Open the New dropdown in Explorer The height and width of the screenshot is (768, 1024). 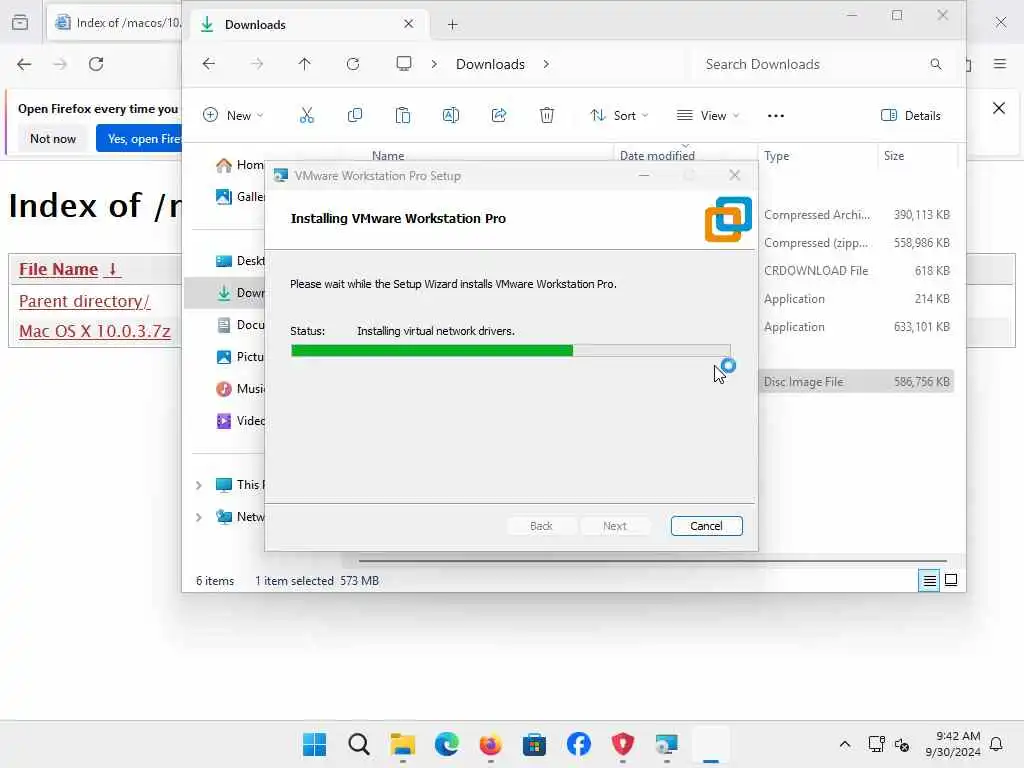tap(233, 116)
